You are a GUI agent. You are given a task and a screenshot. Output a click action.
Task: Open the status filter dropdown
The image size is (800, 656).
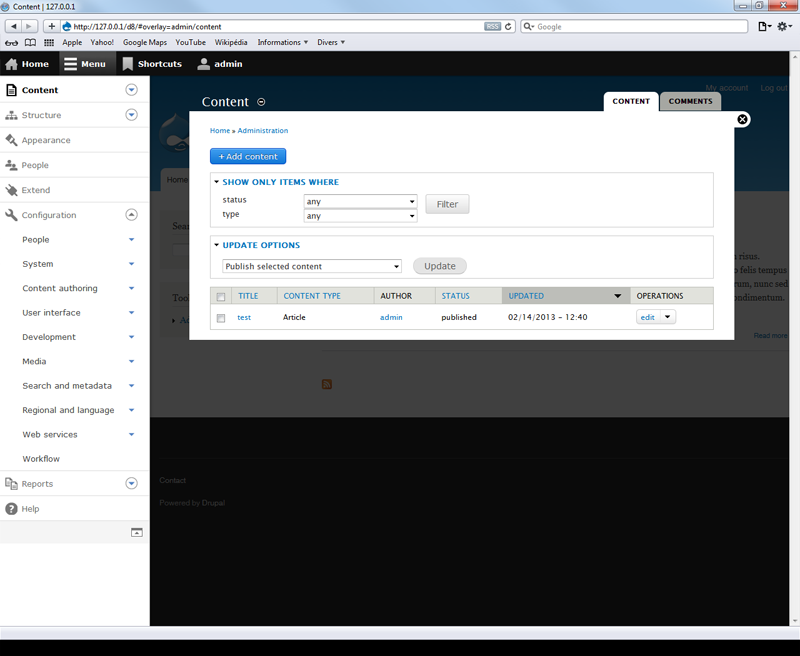tap(360, 201)
